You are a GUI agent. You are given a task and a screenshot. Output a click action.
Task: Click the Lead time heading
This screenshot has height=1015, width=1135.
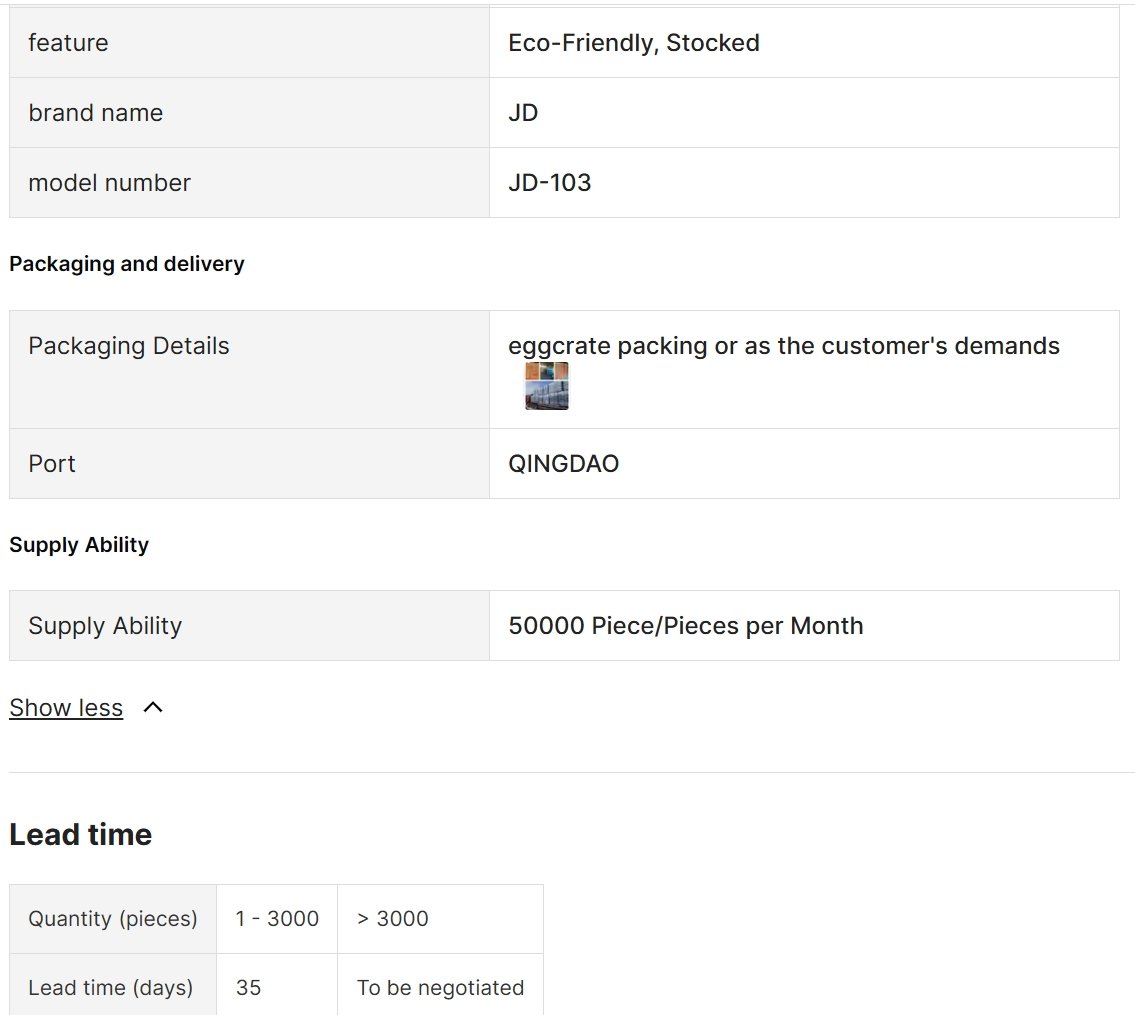(x=80, y=834)
